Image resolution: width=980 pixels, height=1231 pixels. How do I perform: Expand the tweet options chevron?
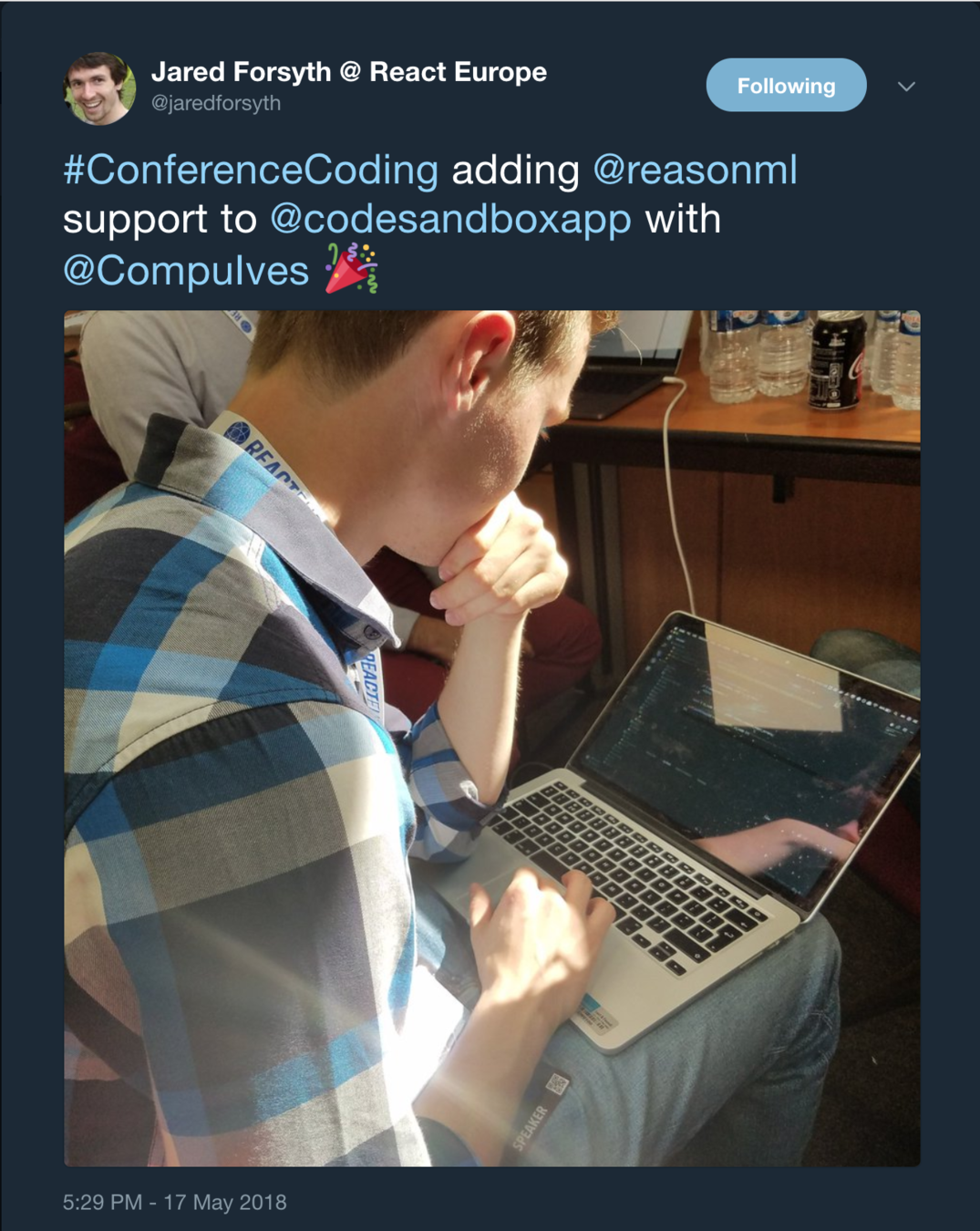906,87
